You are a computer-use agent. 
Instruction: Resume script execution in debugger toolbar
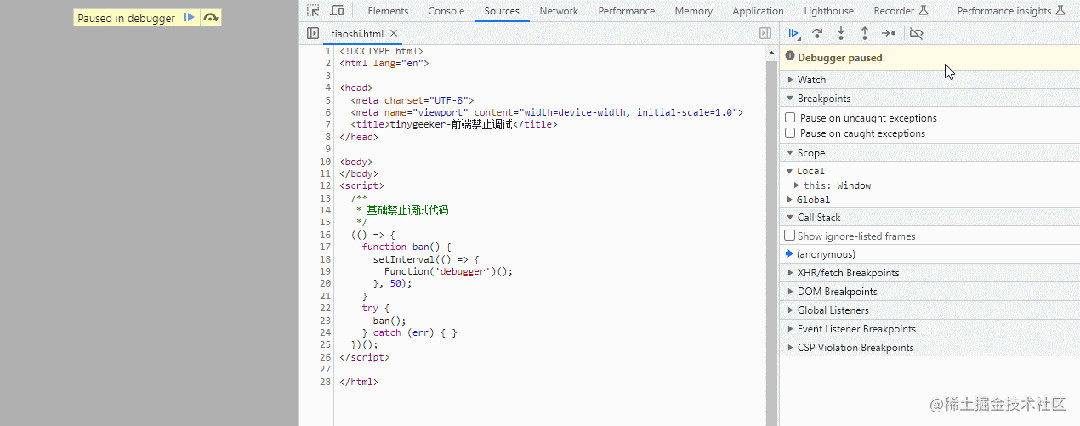[794, 32]
